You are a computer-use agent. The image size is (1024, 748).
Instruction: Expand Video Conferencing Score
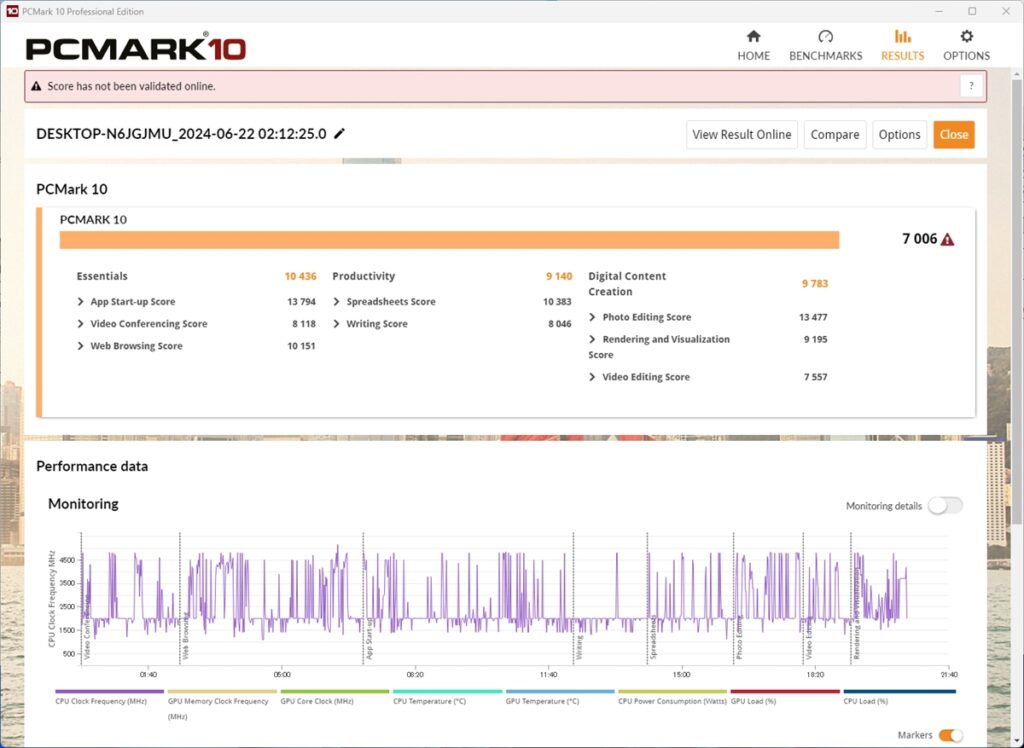click(80, 324)
